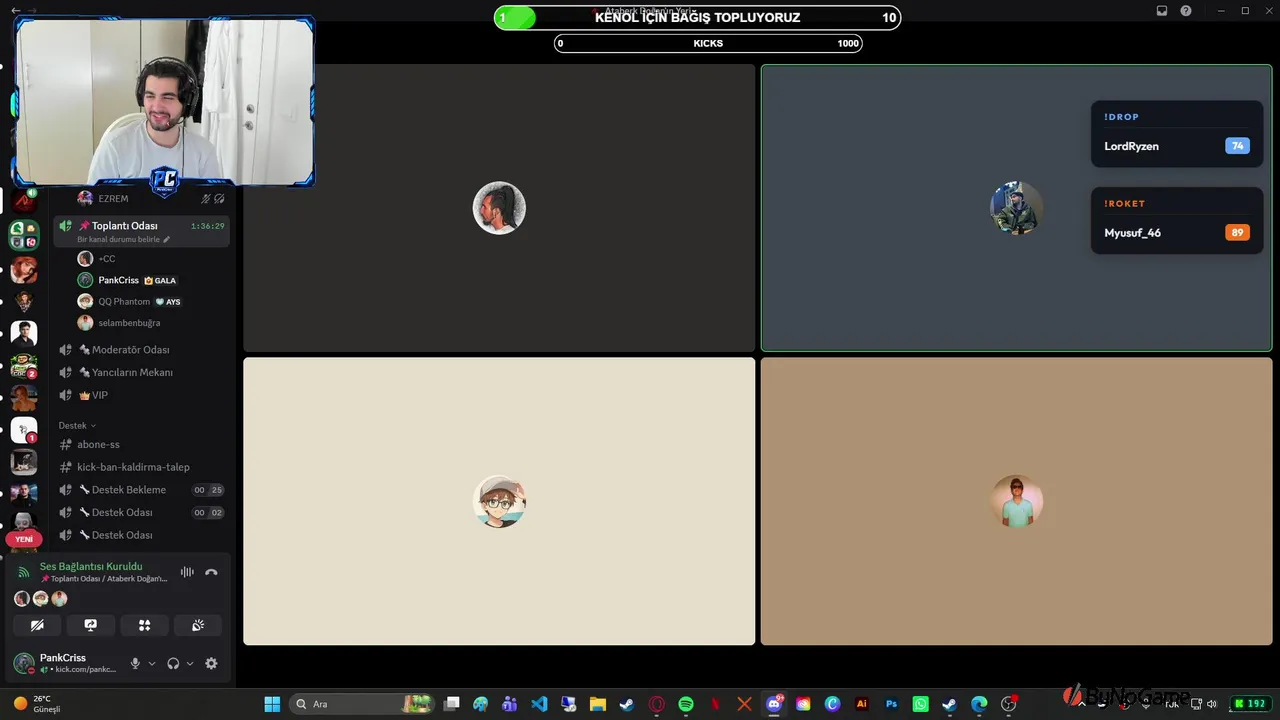
Task: Launch Adobe Illustrator from the taskbar
Action: pyautogui.click(x=862, y=704)
